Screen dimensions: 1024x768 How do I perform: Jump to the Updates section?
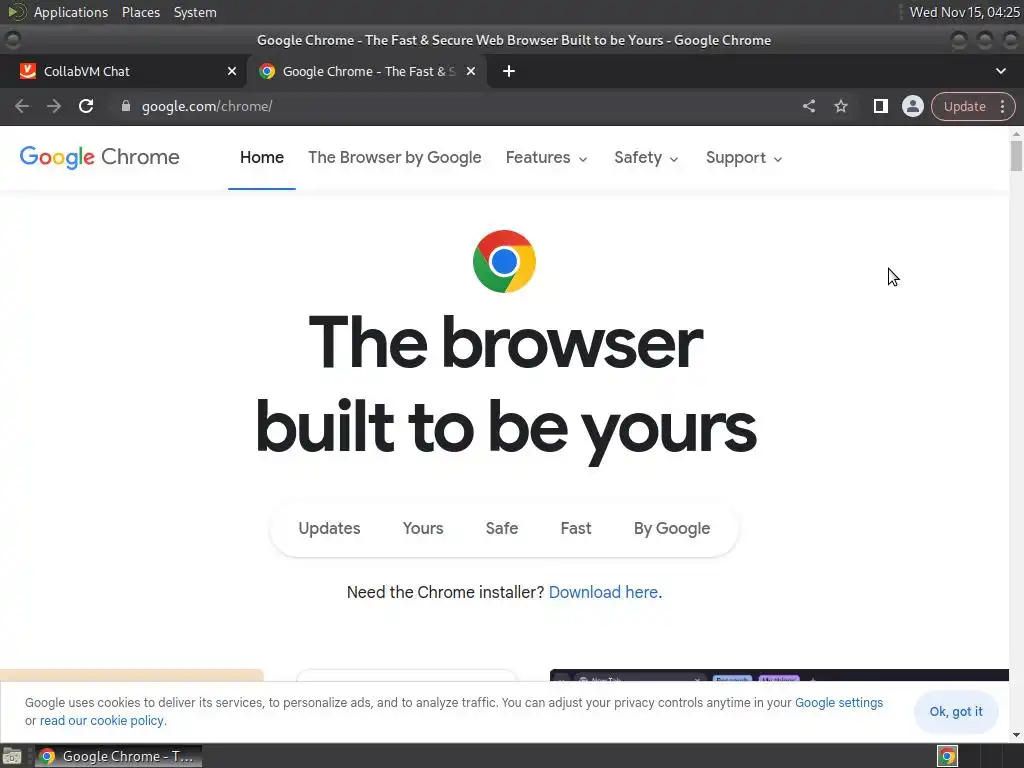point(329,528)
